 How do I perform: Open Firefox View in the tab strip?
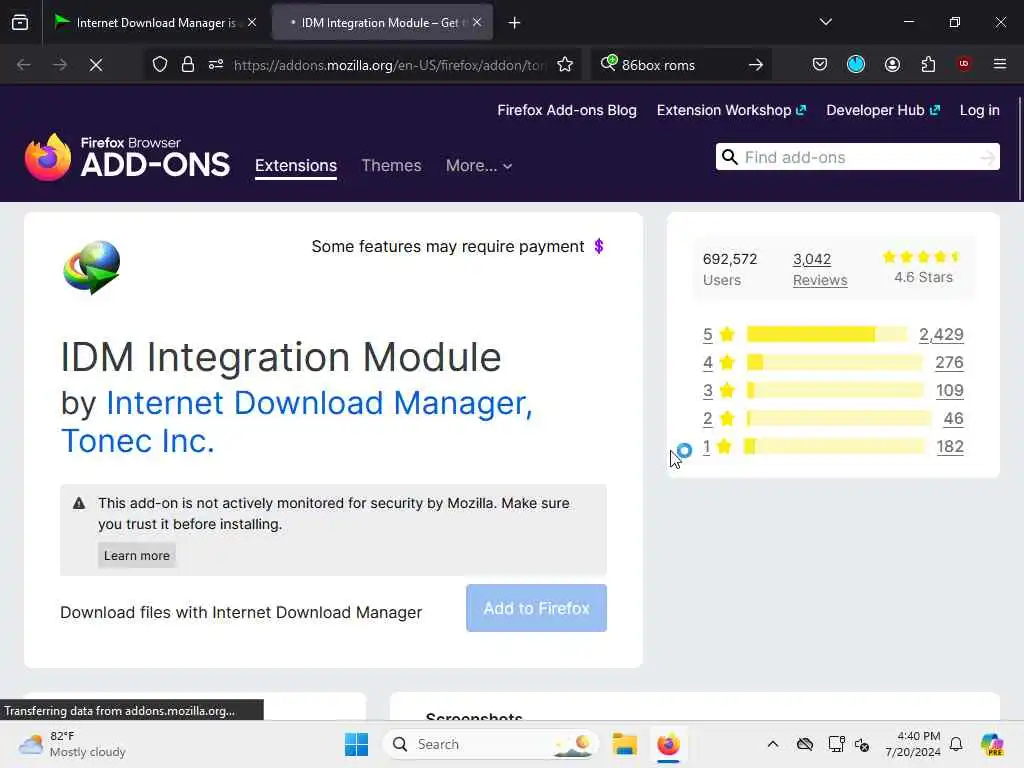pos(20,23)
